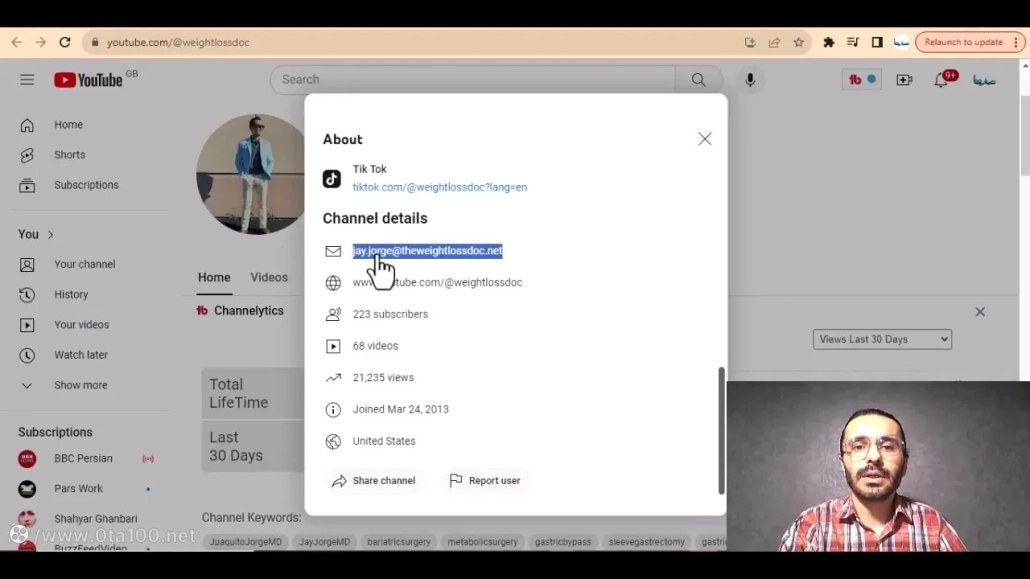
Task: Close the About dialog
Action: click(x=705, y=139)
